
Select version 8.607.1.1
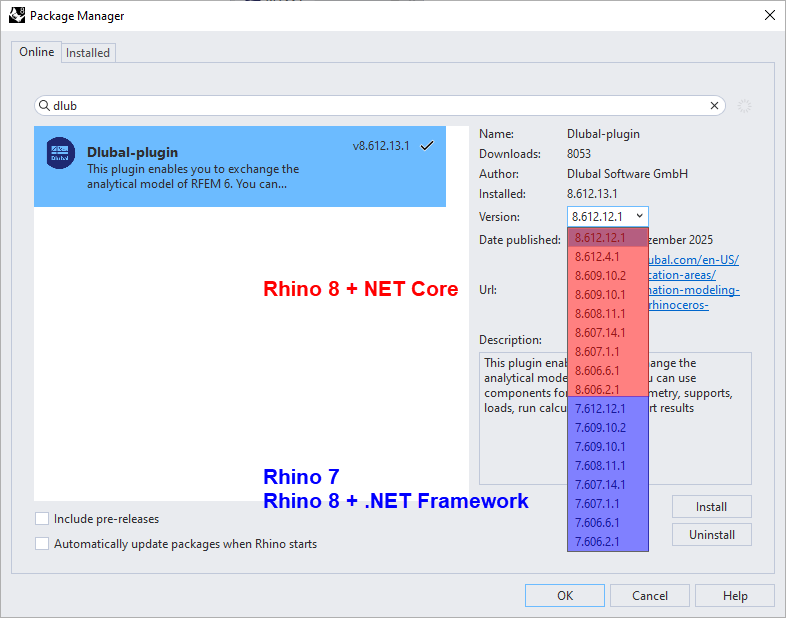(x=608, y=352)
